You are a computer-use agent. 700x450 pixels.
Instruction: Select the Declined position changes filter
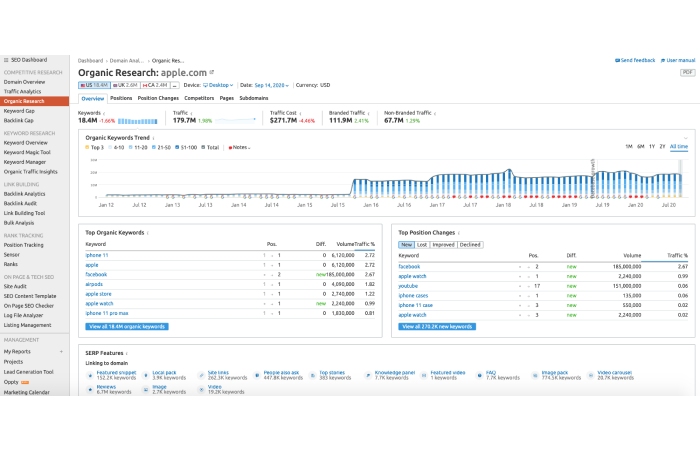click(x=470, y=245)
